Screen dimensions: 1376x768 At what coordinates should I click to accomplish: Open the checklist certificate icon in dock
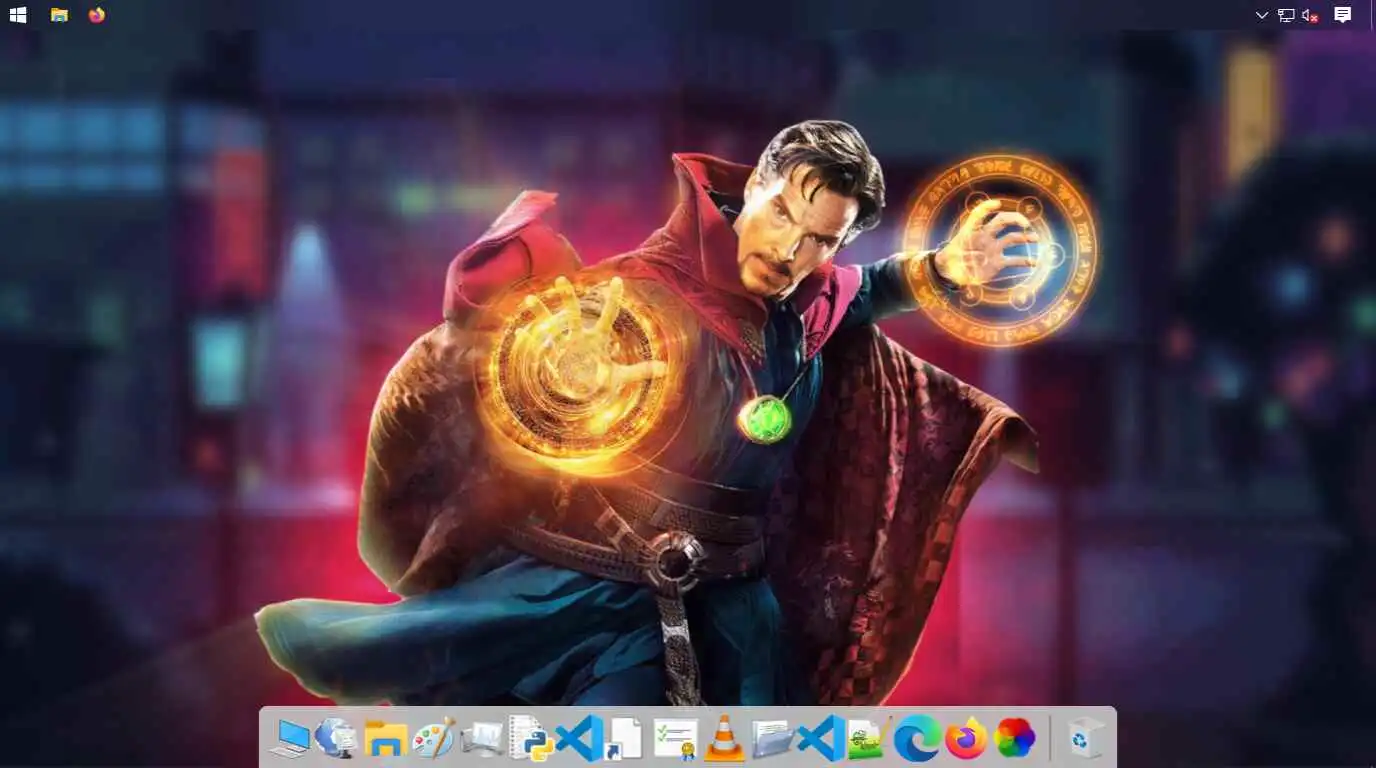click(x=675, y=739)
